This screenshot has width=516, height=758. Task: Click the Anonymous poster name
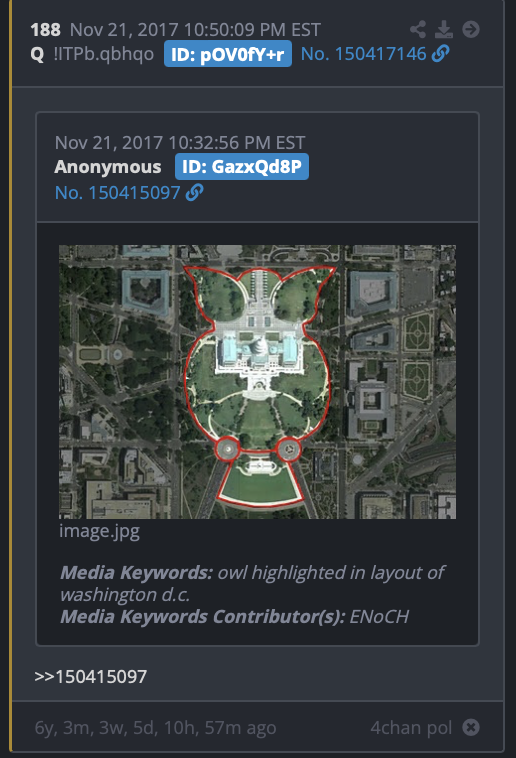[108, 167]
